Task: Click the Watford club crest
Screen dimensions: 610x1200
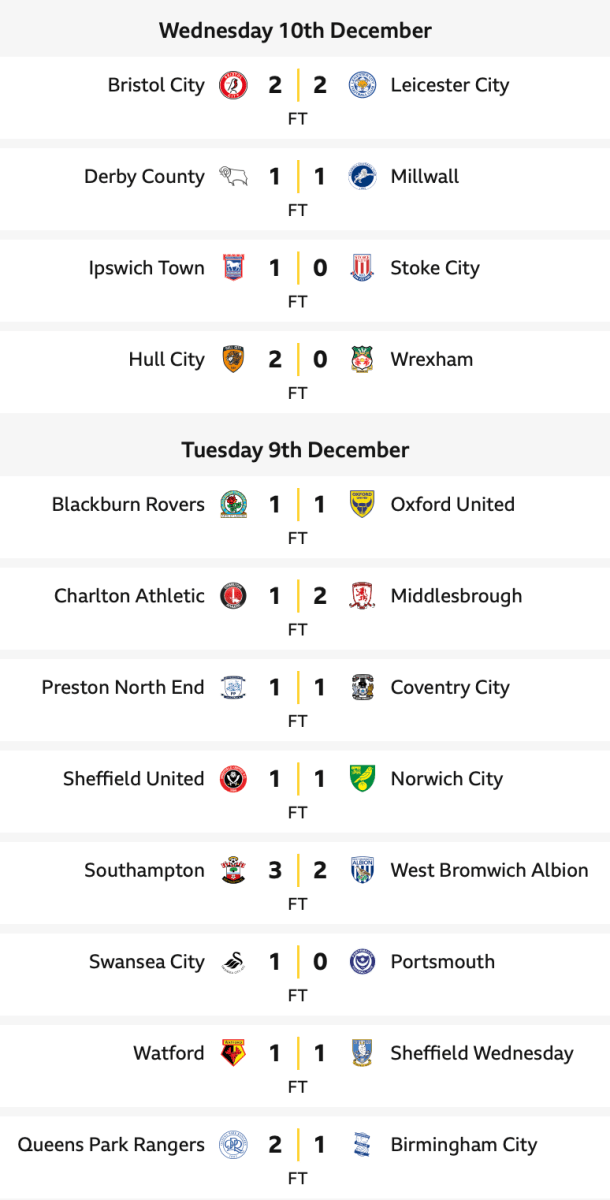Action: [x=233, y=1053]
